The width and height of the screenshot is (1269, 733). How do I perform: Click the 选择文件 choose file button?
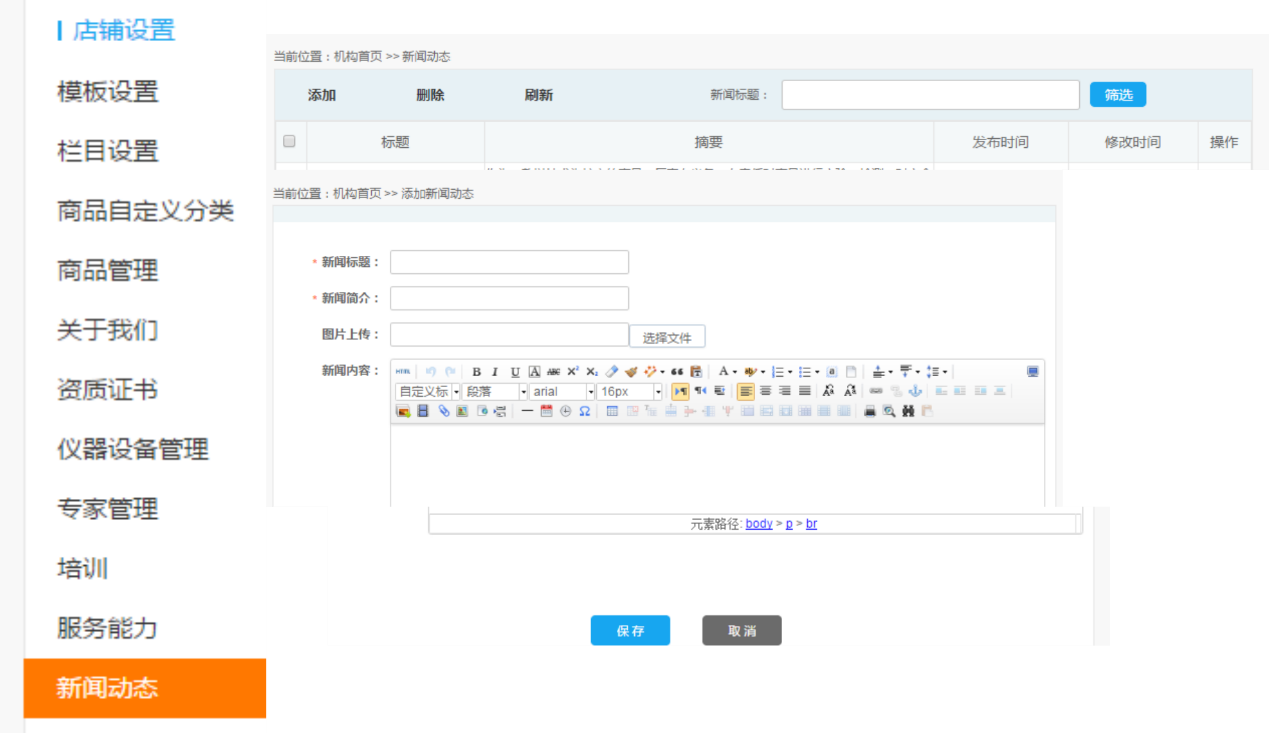point(667,337)
